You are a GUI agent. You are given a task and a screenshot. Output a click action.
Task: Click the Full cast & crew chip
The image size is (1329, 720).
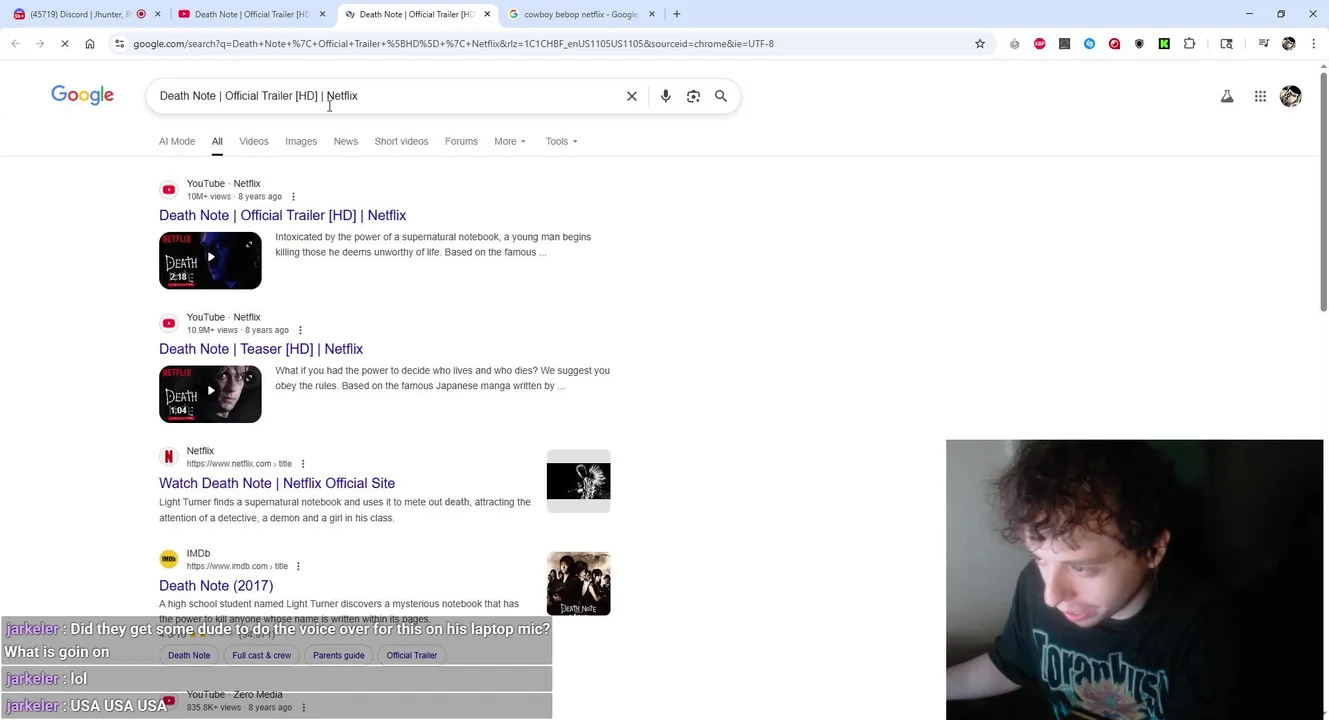pyautogui.click(x=262, y=655)
